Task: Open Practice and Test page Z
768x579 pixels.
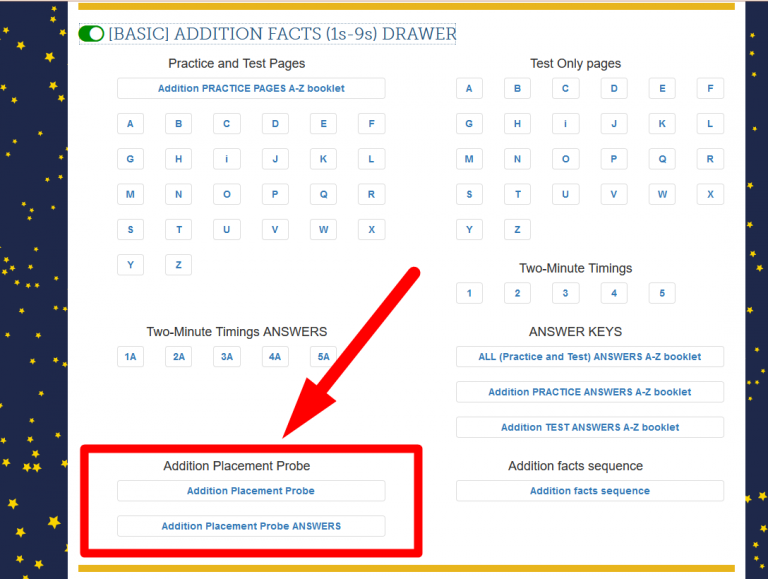Action: click(178, 265)
